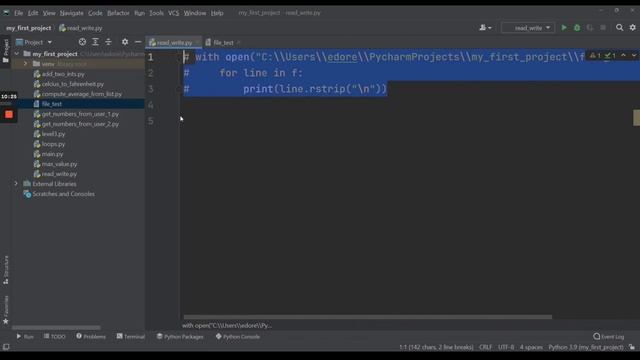This screenshot has height=360, width=640.
Task: Switch to file_test editor tab
Action: [x=223, y=42]
